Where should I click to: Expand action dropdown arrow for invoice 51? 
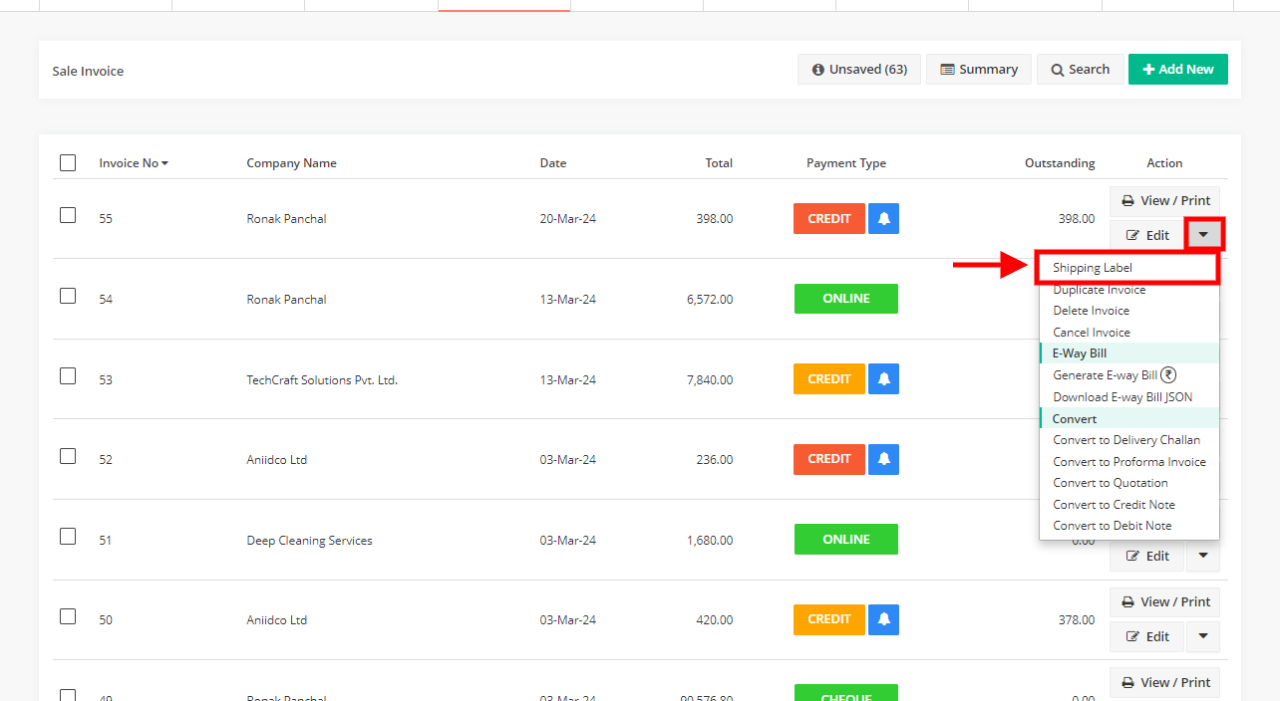[x=1203, y=556]
